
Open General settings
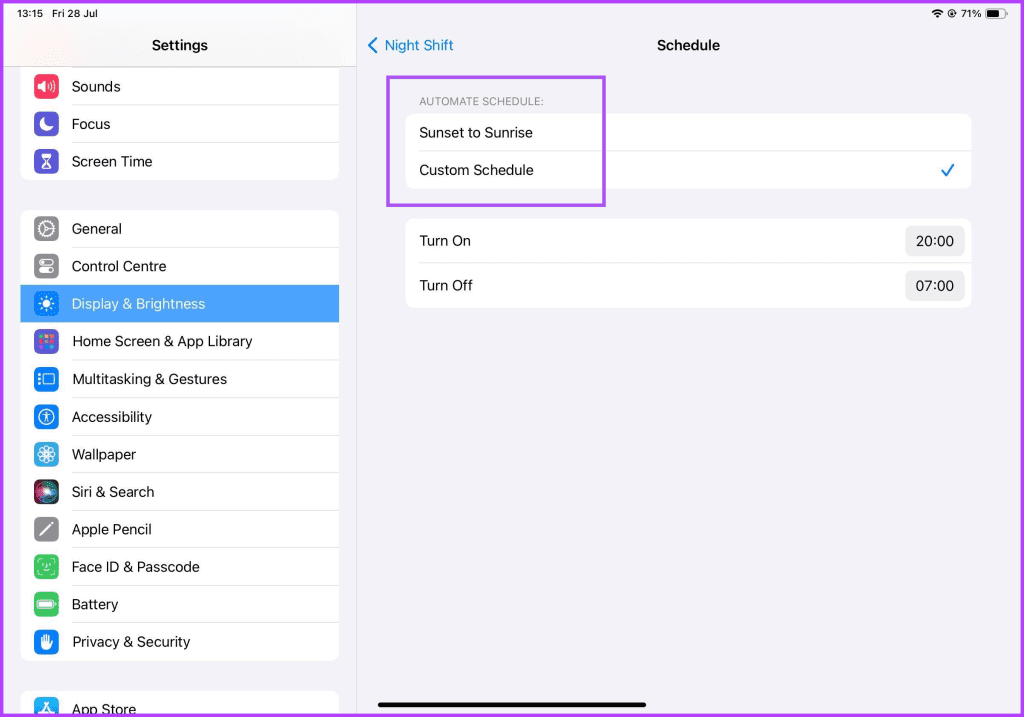coord(180,229)
